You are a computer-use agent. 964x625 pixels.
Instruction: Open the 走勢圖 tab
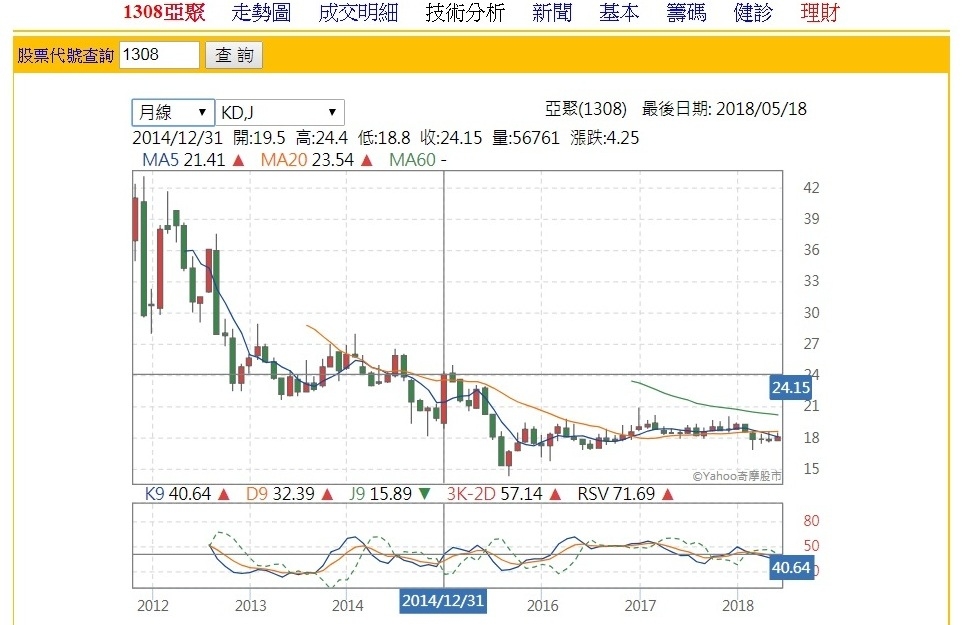pos(261,12)
